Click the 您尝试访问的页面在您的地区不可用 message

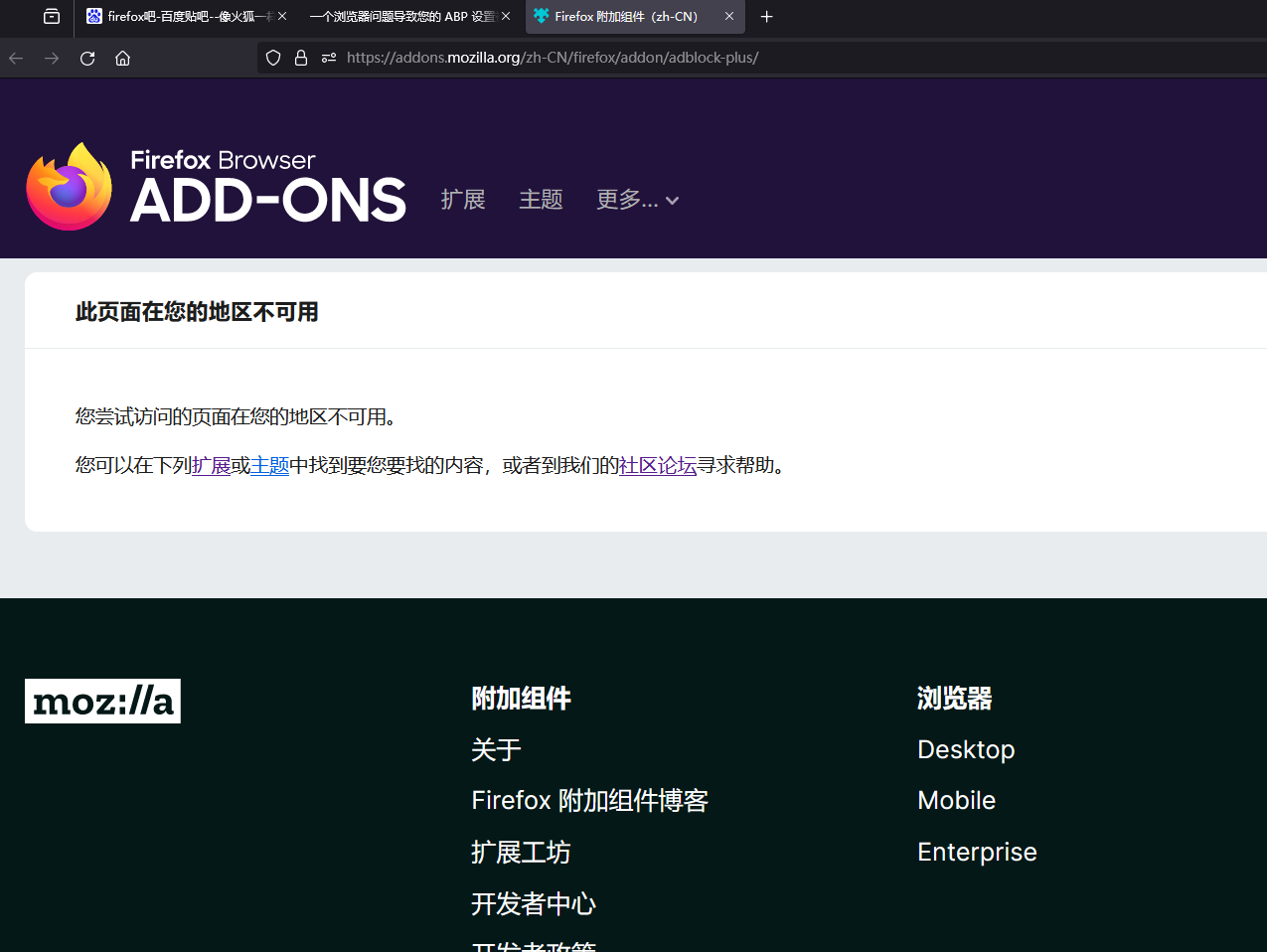point(237,416)
